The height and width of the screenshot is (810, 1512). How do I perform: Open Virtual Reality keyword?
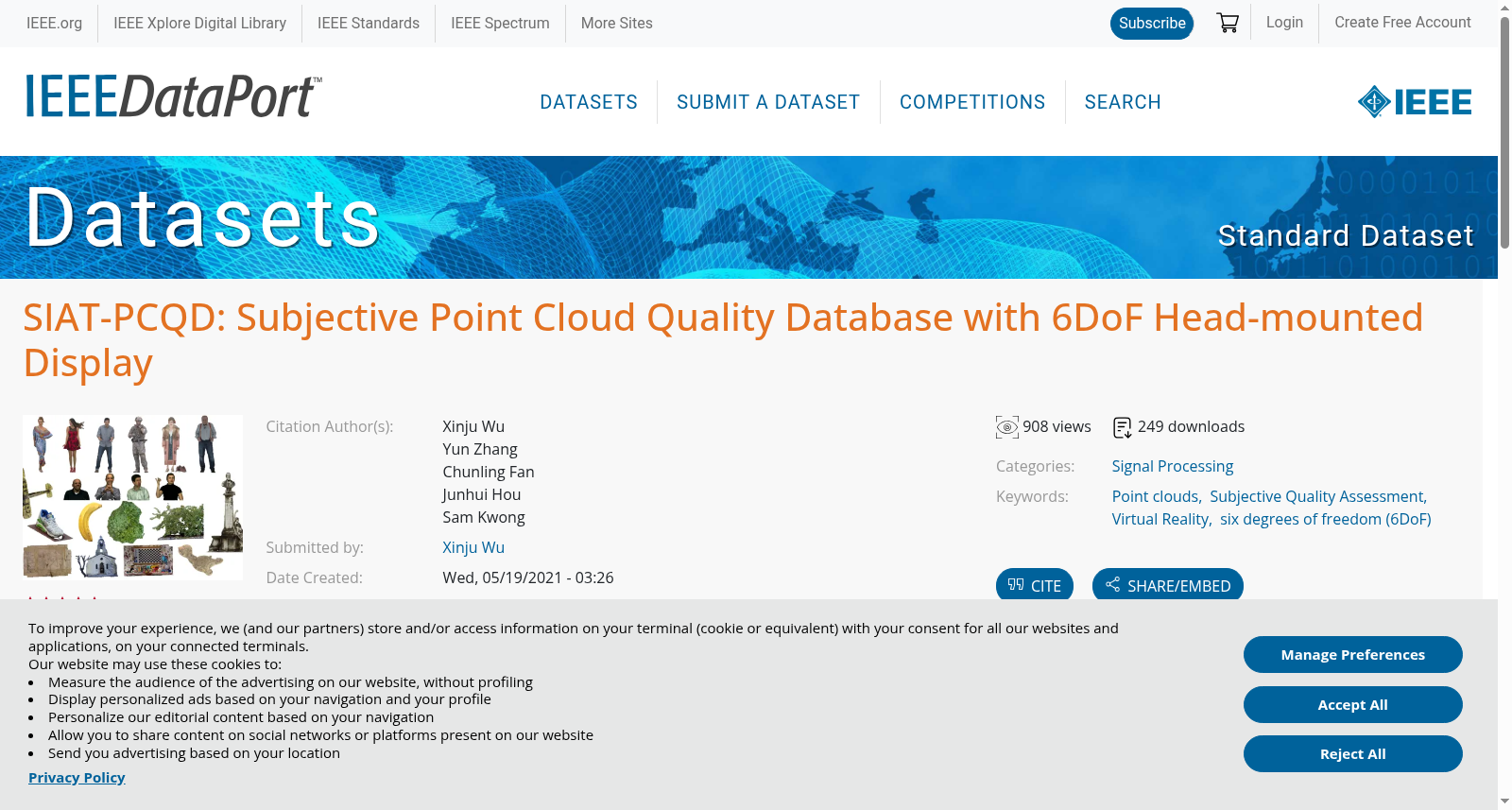point(1160,519)
